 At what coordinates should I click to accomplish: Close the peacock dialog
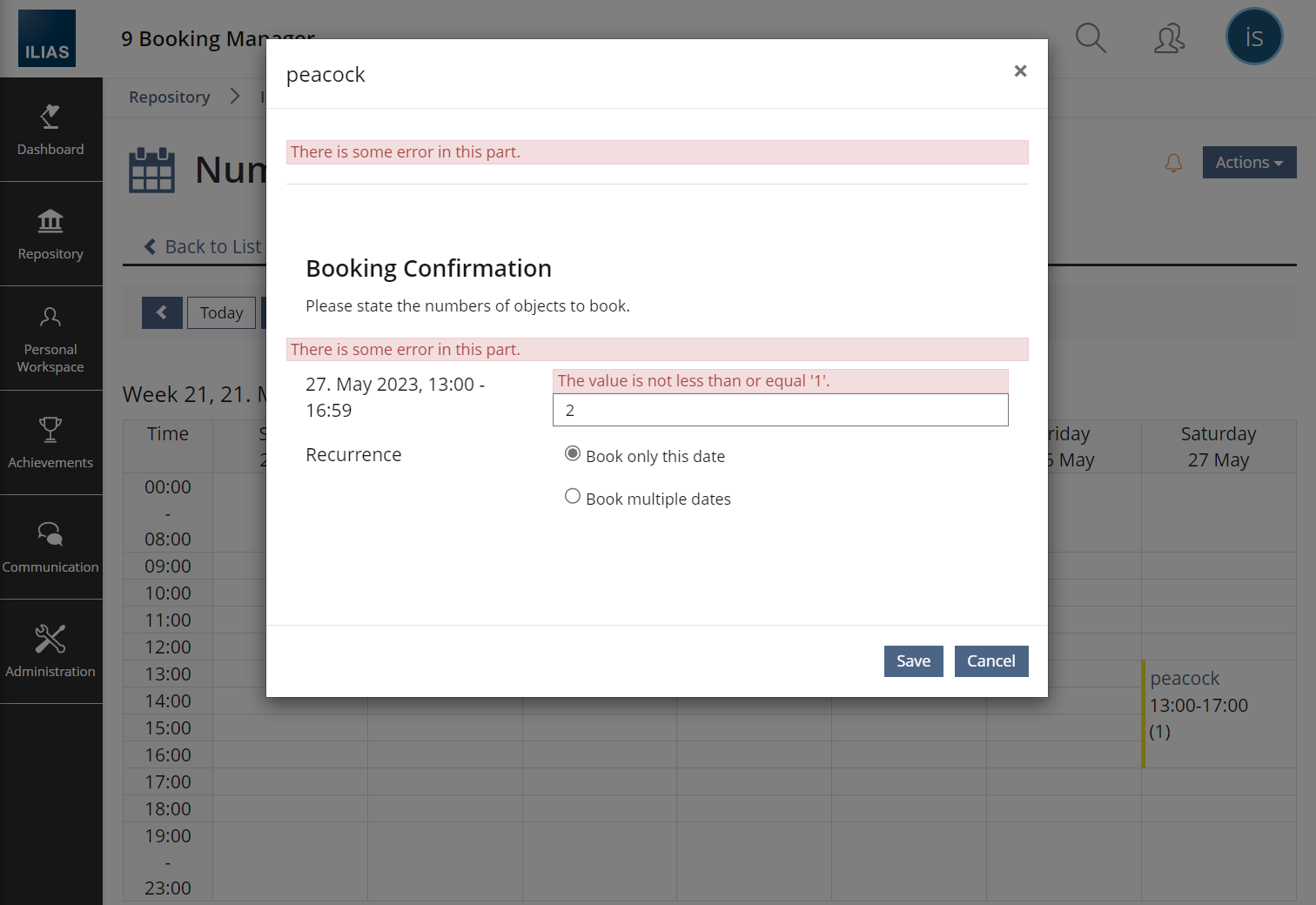pos(1020,71)
